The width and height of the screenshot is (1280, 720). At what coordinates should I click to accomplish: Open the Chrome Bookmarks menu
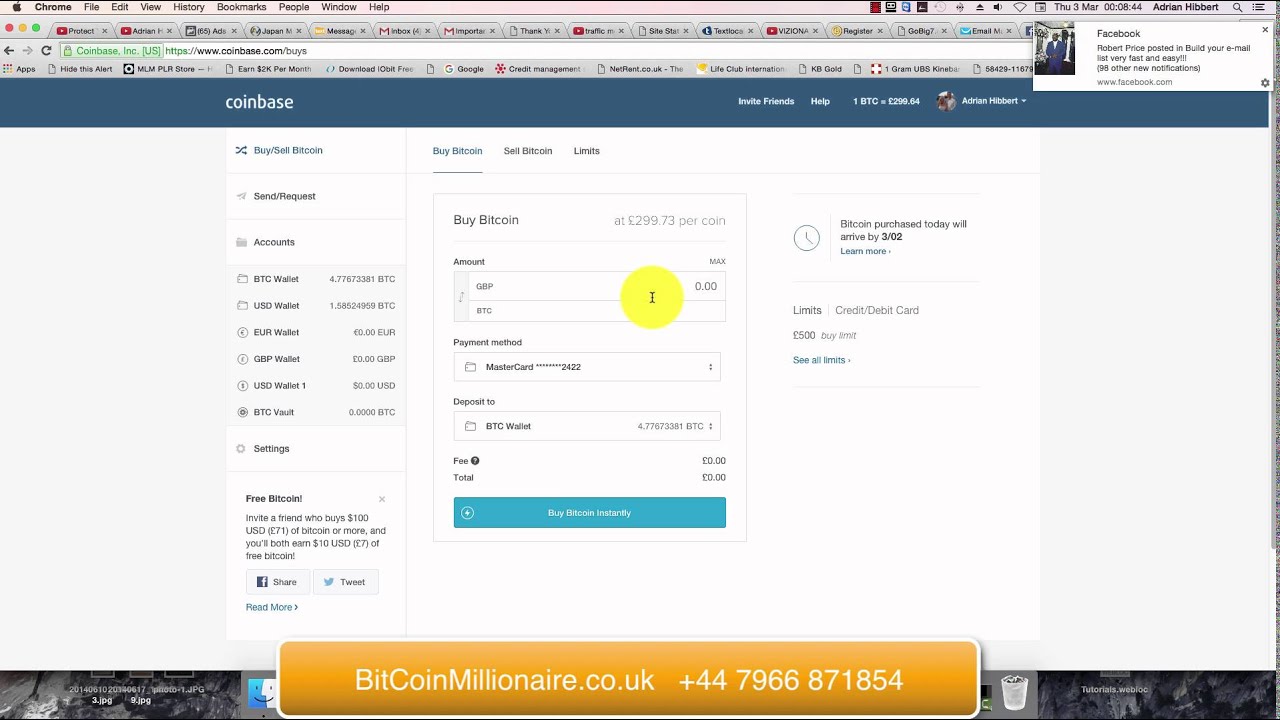241,7
